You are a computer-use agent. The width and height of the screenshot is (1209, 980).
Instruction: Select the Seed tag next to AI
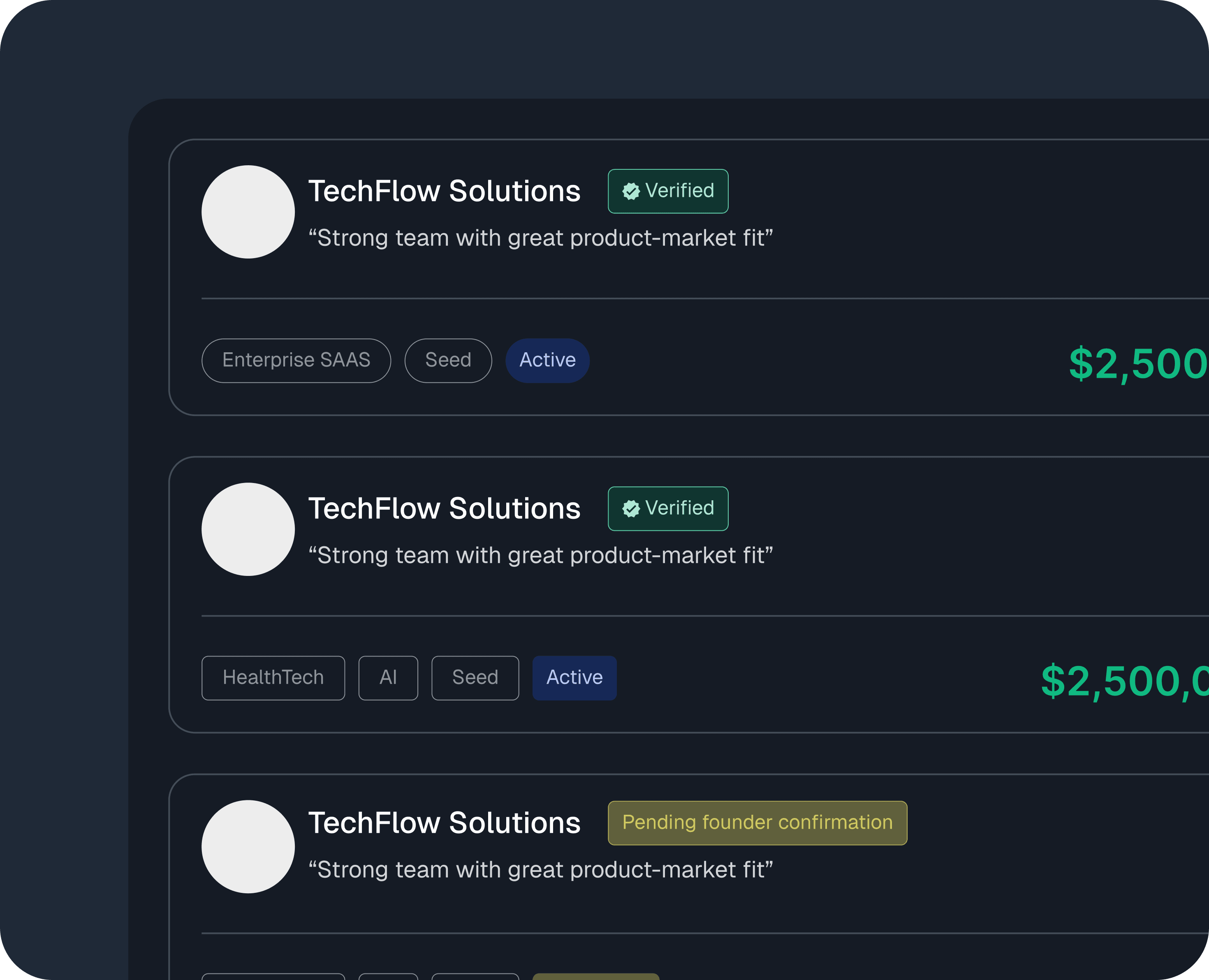475,677
